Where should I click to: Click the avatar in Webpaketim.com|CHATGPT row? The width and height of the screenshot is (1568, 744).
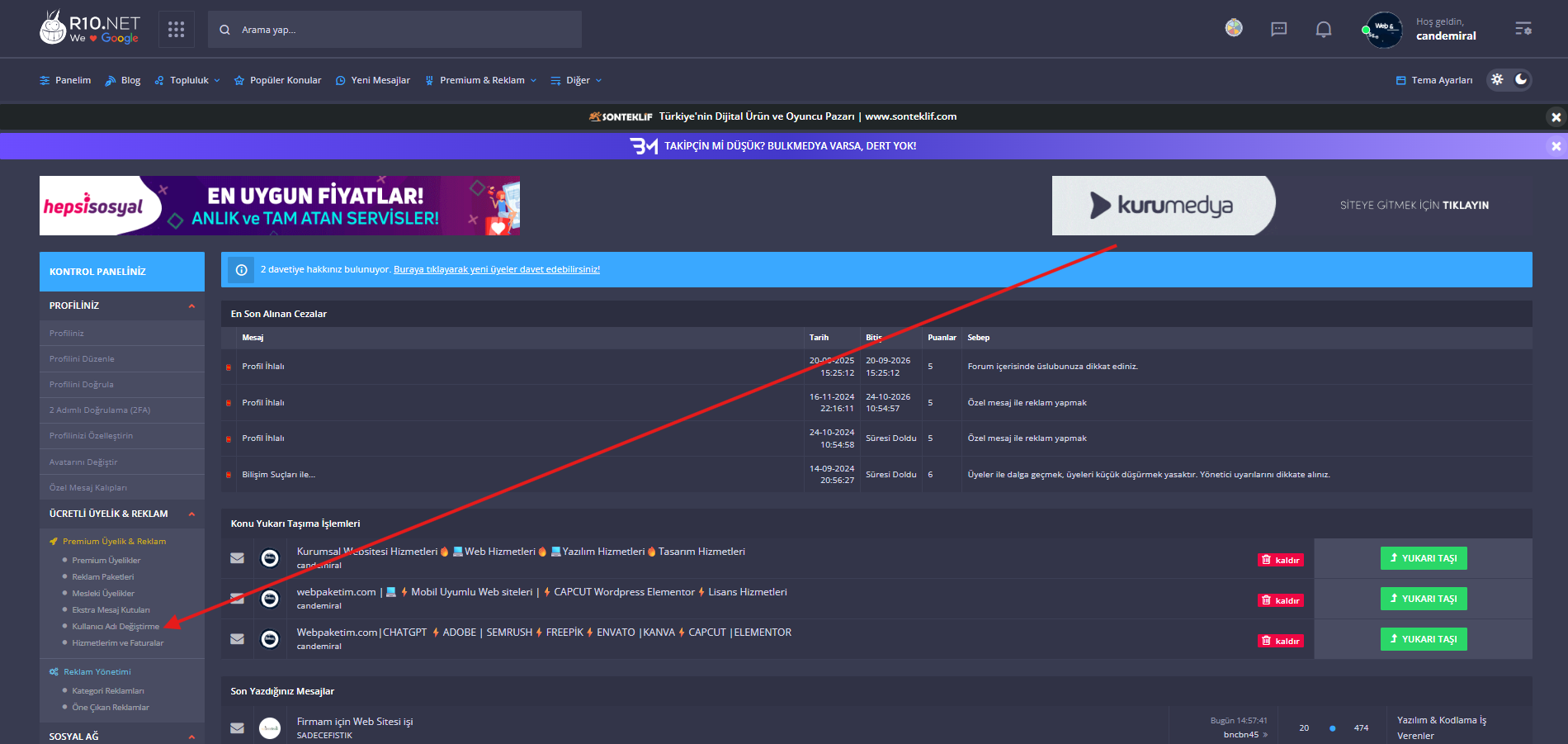click(270, 639)
